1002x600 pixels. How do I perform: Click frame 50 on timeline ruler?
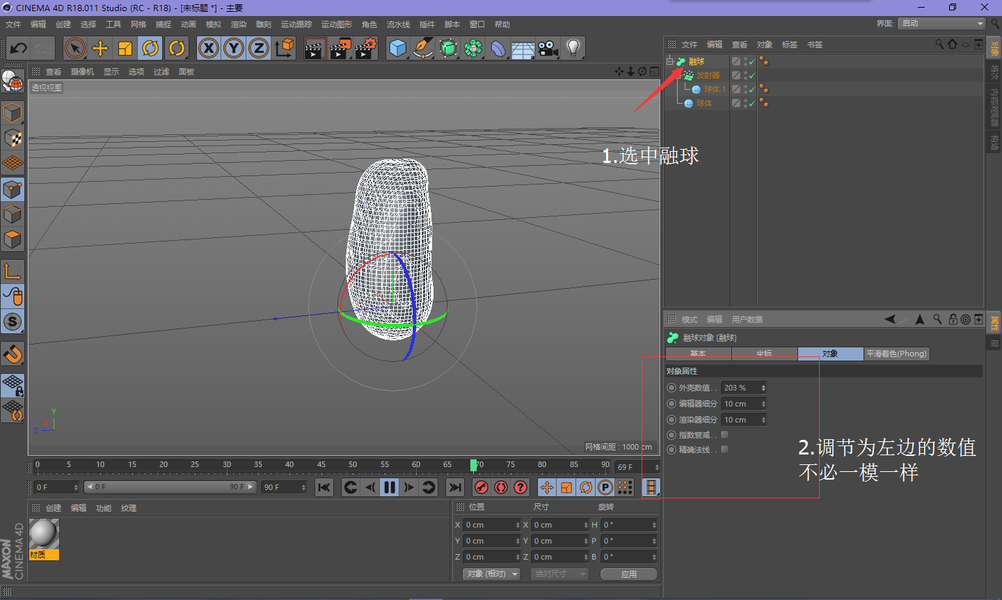[353, 465]
